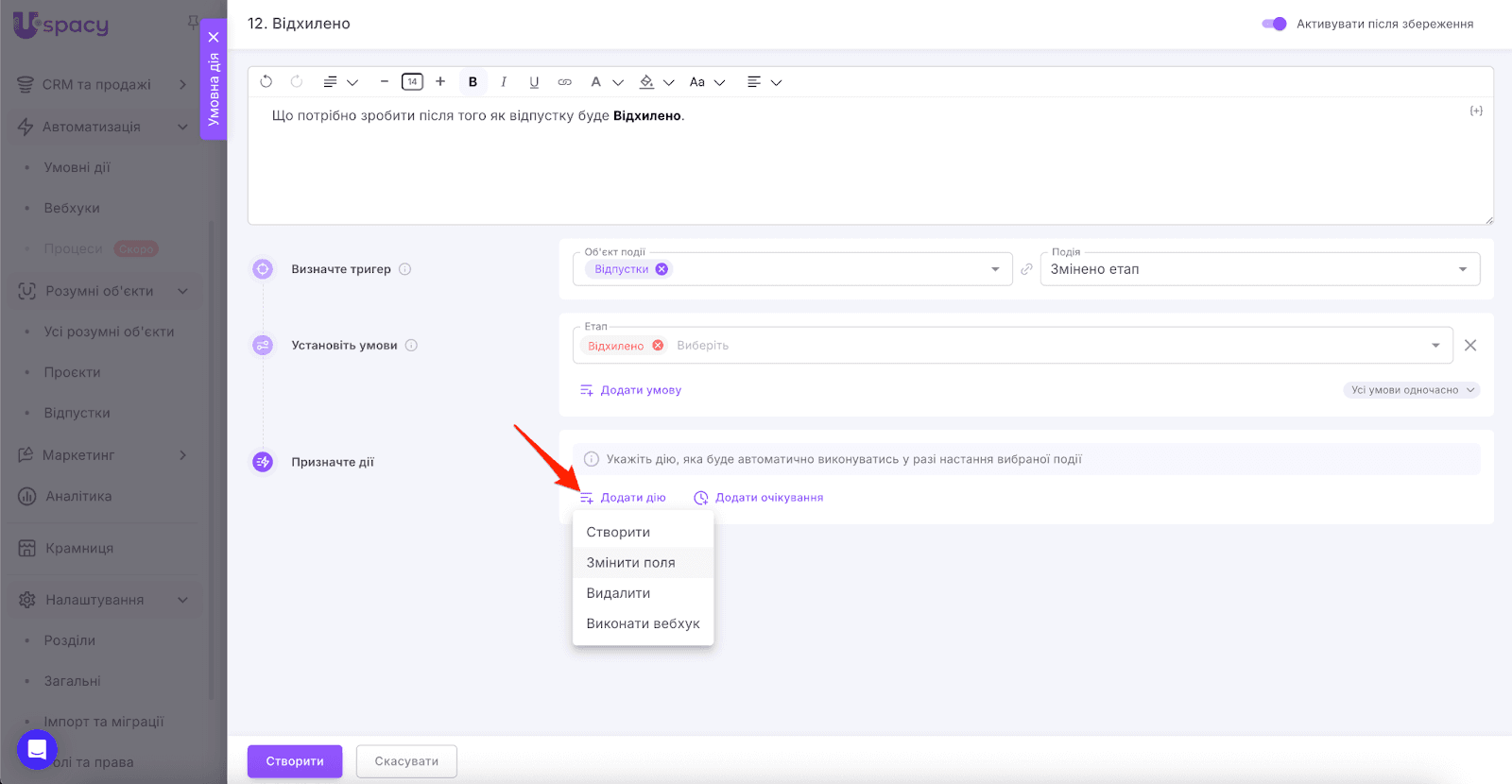
Task: Remove the Відпустки tag from event object
Action: tap(661, 269)
